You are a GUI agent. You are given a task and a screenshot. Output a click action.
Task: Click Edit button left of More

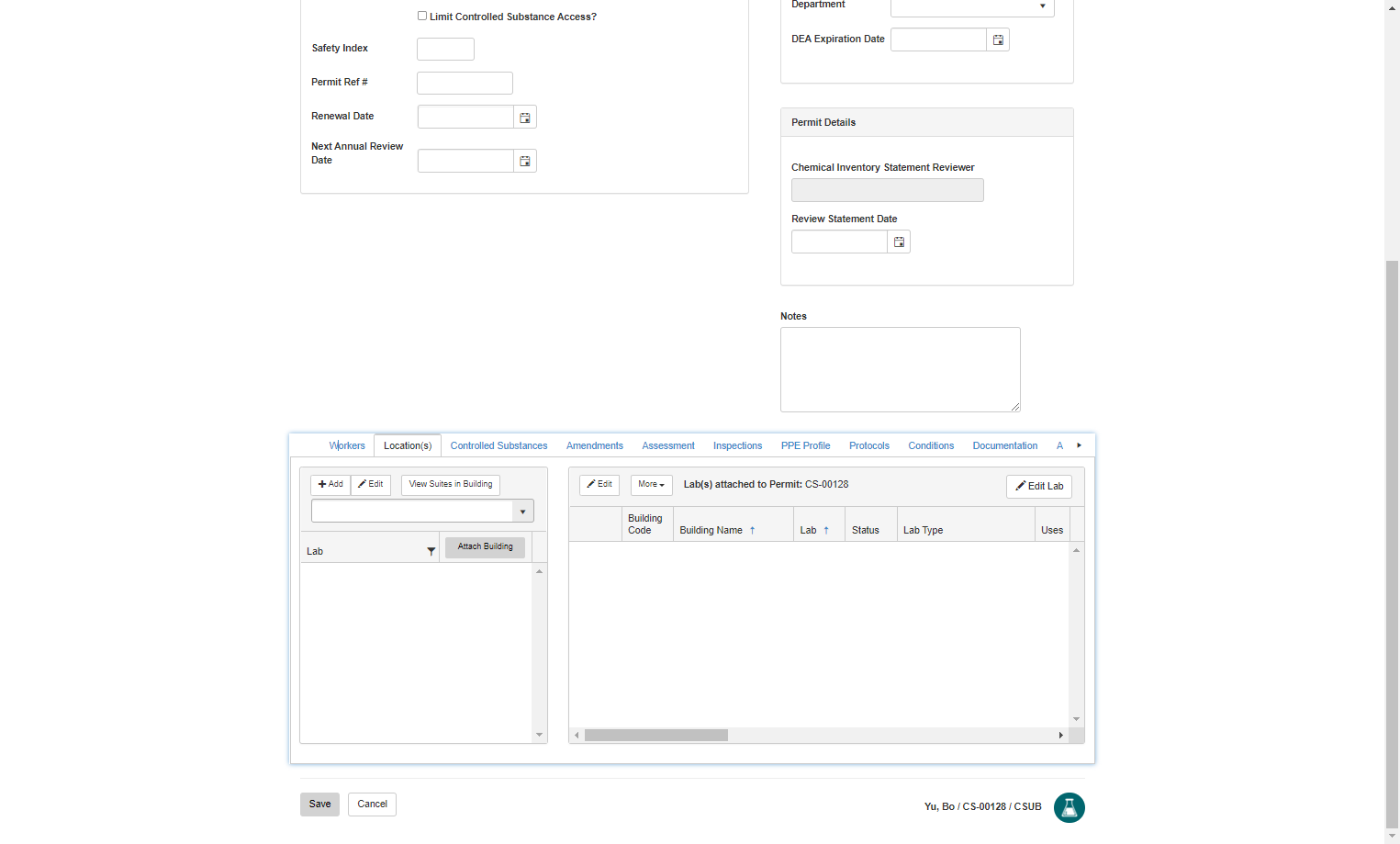pyautogui.click(x=599, y=485)
